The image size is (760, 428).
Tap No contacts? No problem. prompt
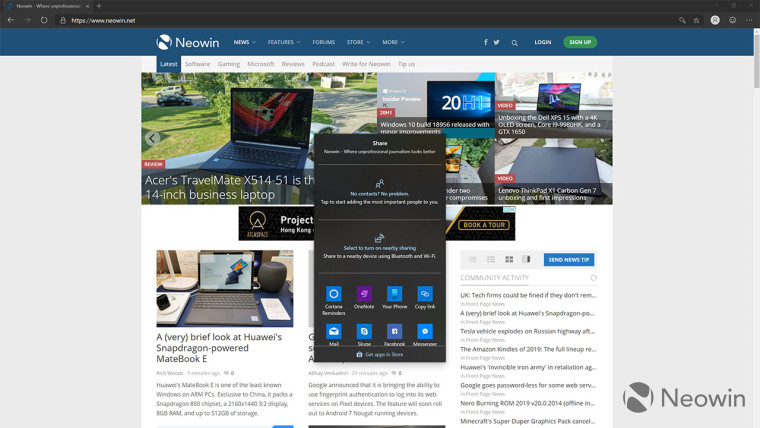(x=380, y=193)
